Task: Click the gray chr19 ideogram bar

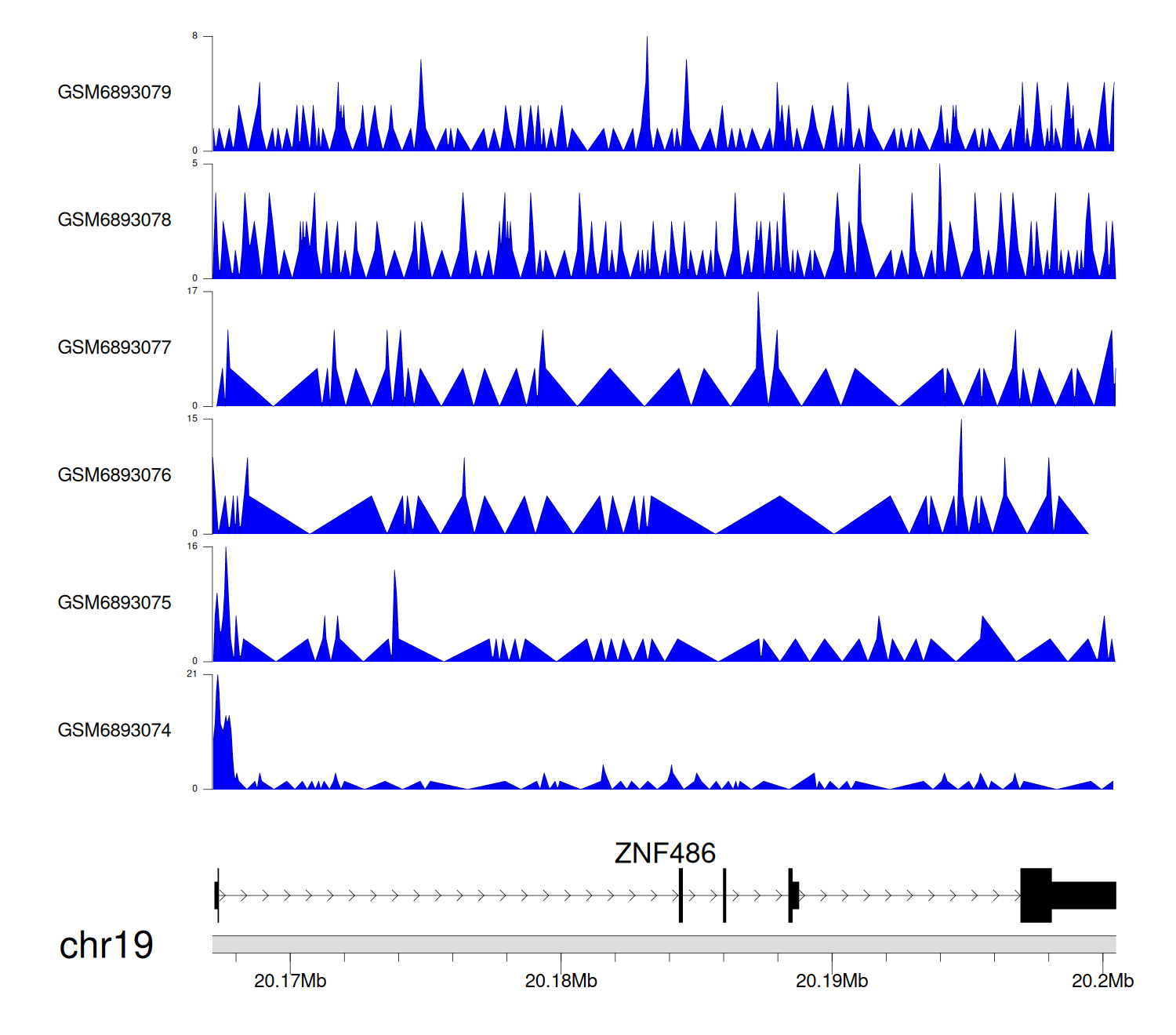Action: 663,944
